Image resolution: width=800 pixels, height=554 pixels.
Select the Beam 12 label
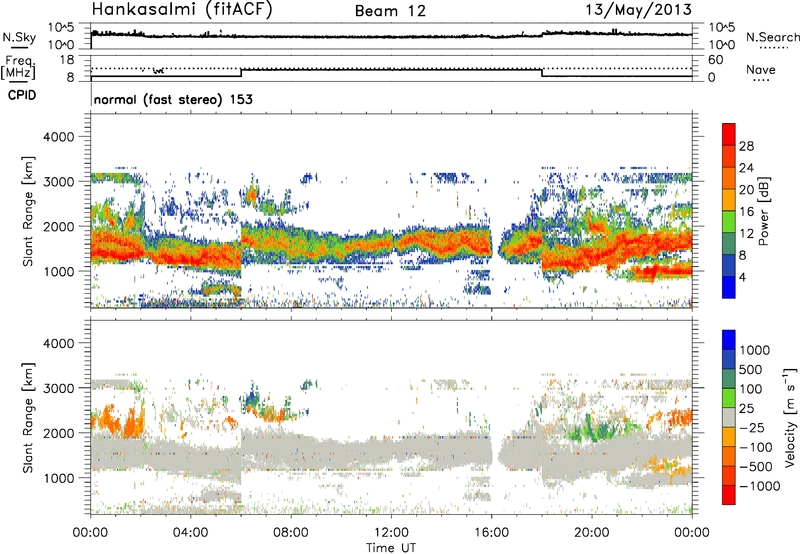point(390,11)
